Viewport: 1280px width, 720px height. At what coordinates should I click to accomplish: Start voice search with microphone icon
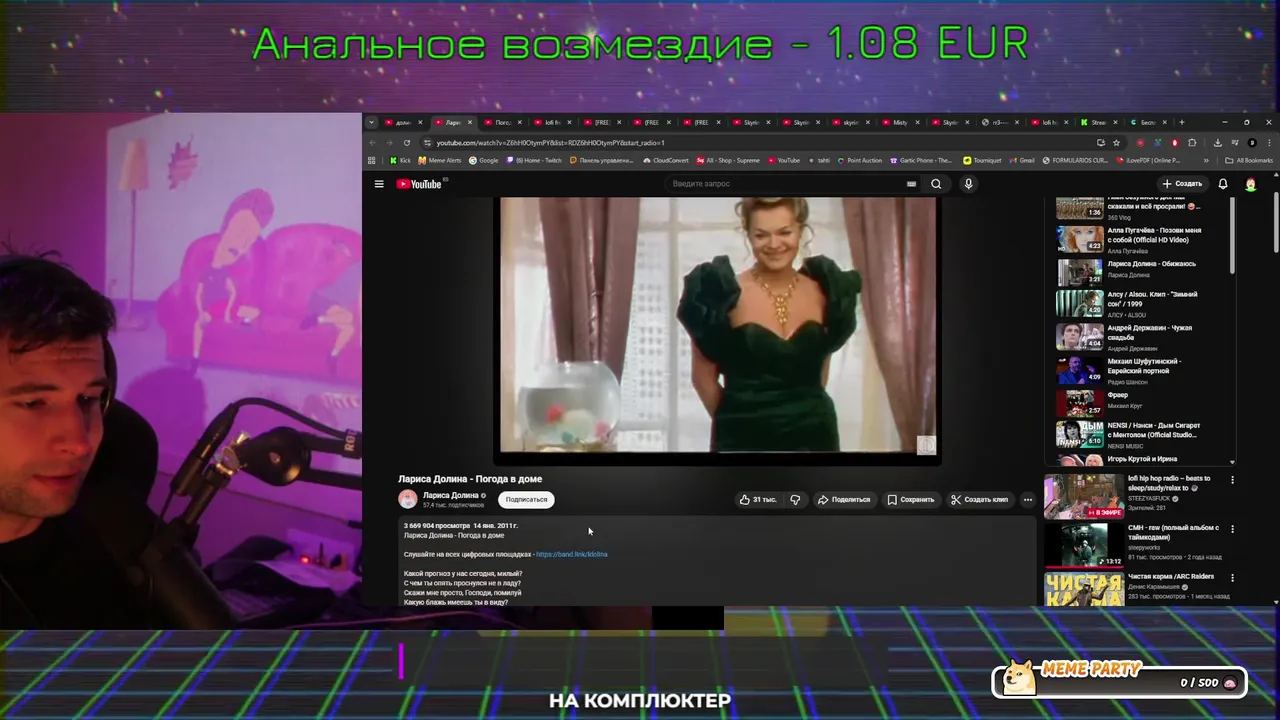968,184
